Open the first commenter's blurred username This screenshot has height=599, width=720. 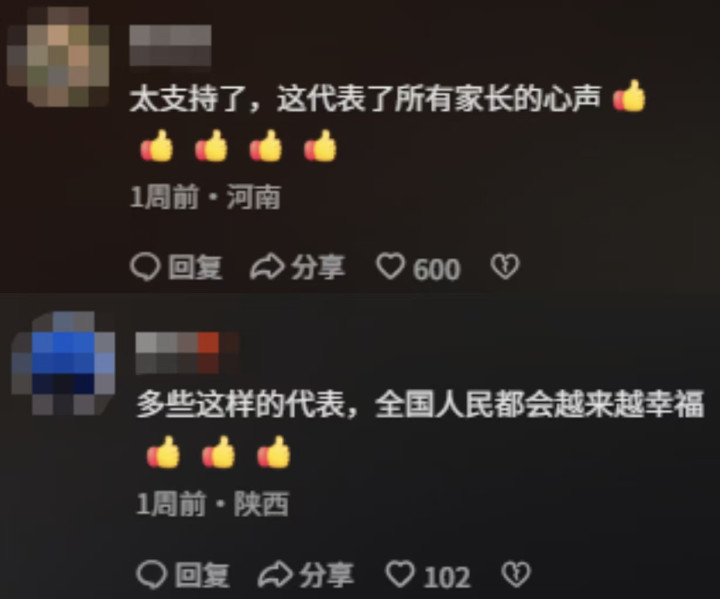click(170, 45)
